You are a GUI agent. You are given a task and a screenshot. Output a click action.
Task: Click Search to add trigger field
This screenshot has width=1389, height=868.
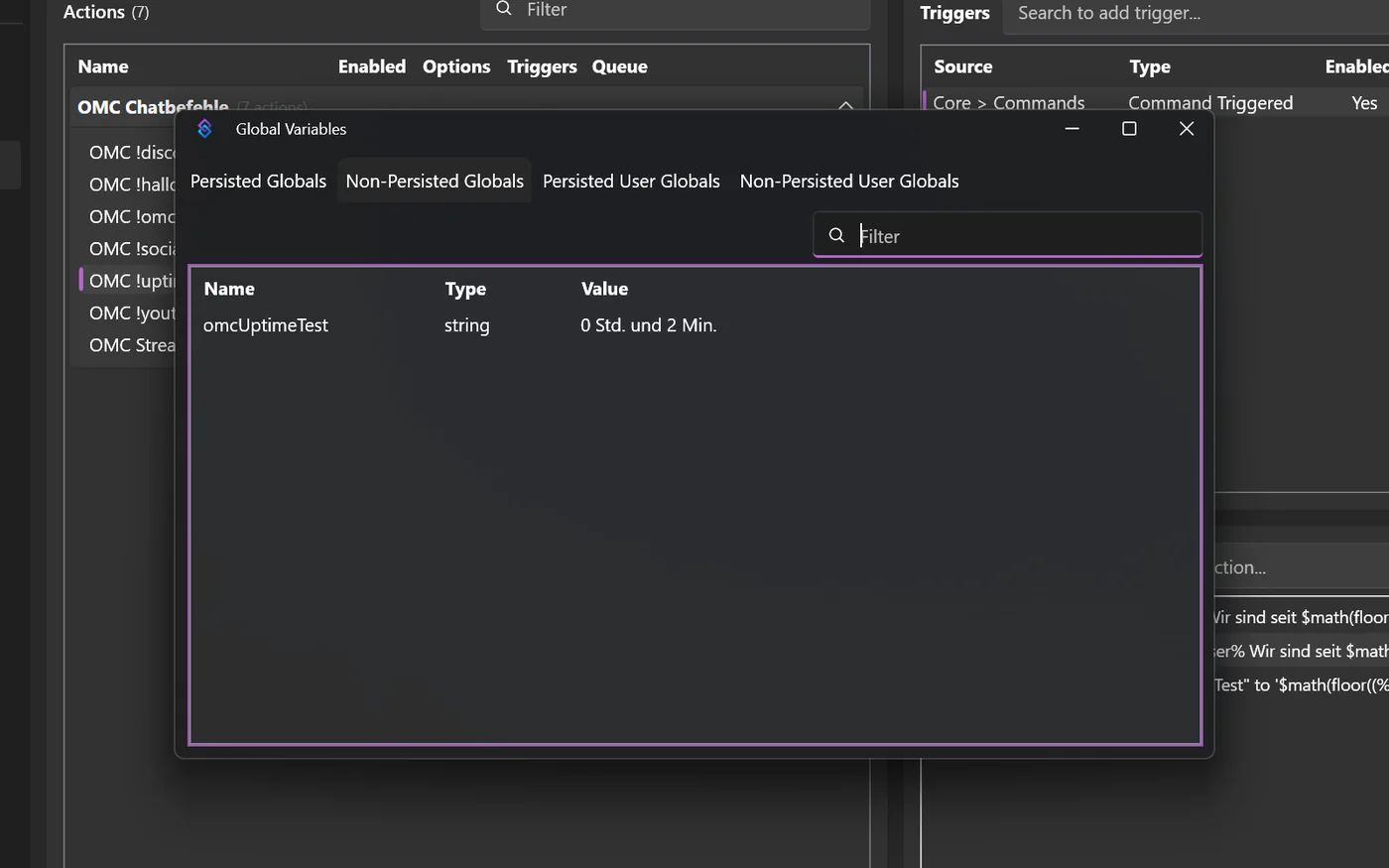(x=1196, y=14)
